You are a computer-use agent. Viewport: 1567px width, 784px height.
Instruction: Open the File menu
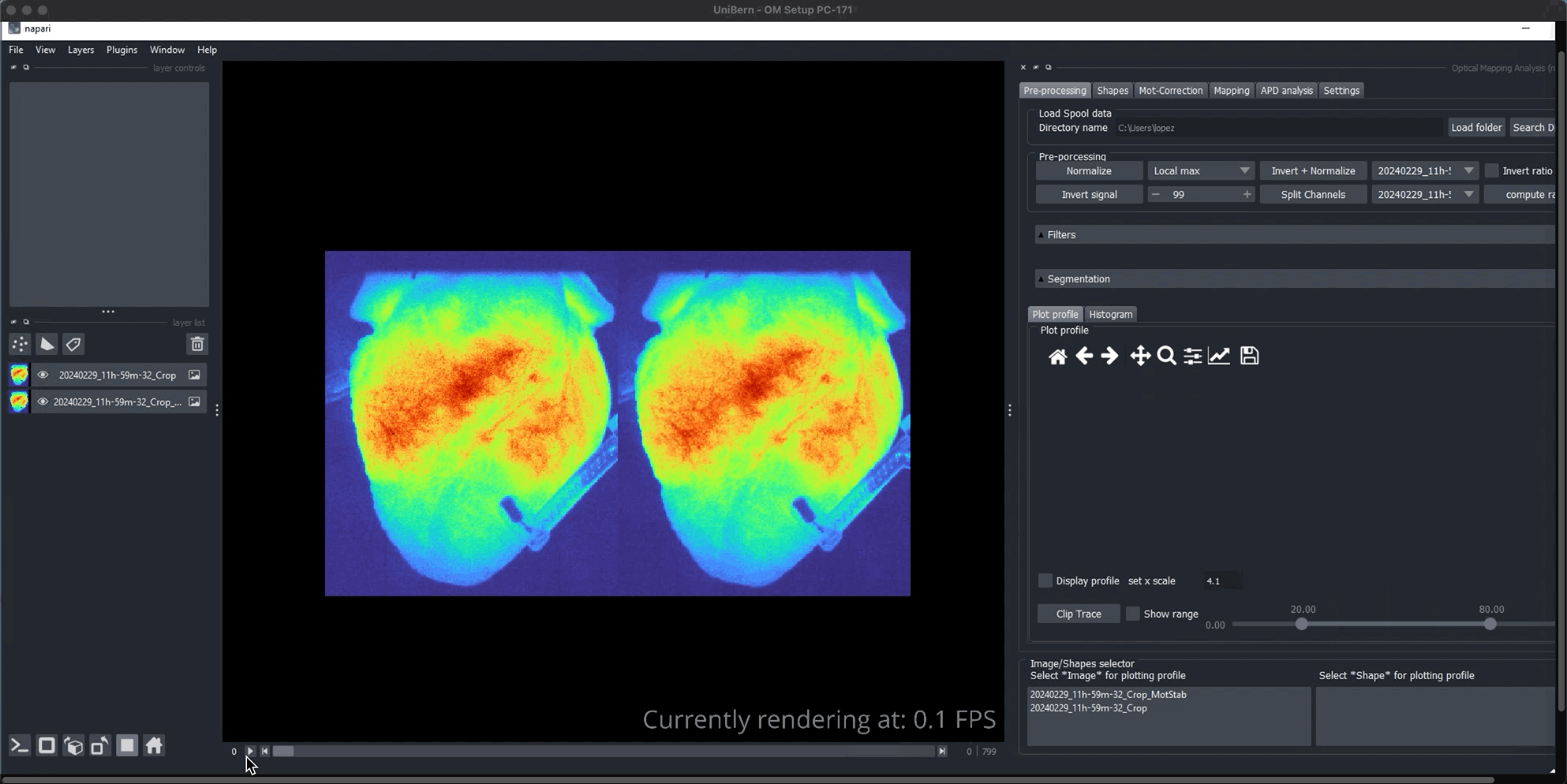tap(16, 50)
